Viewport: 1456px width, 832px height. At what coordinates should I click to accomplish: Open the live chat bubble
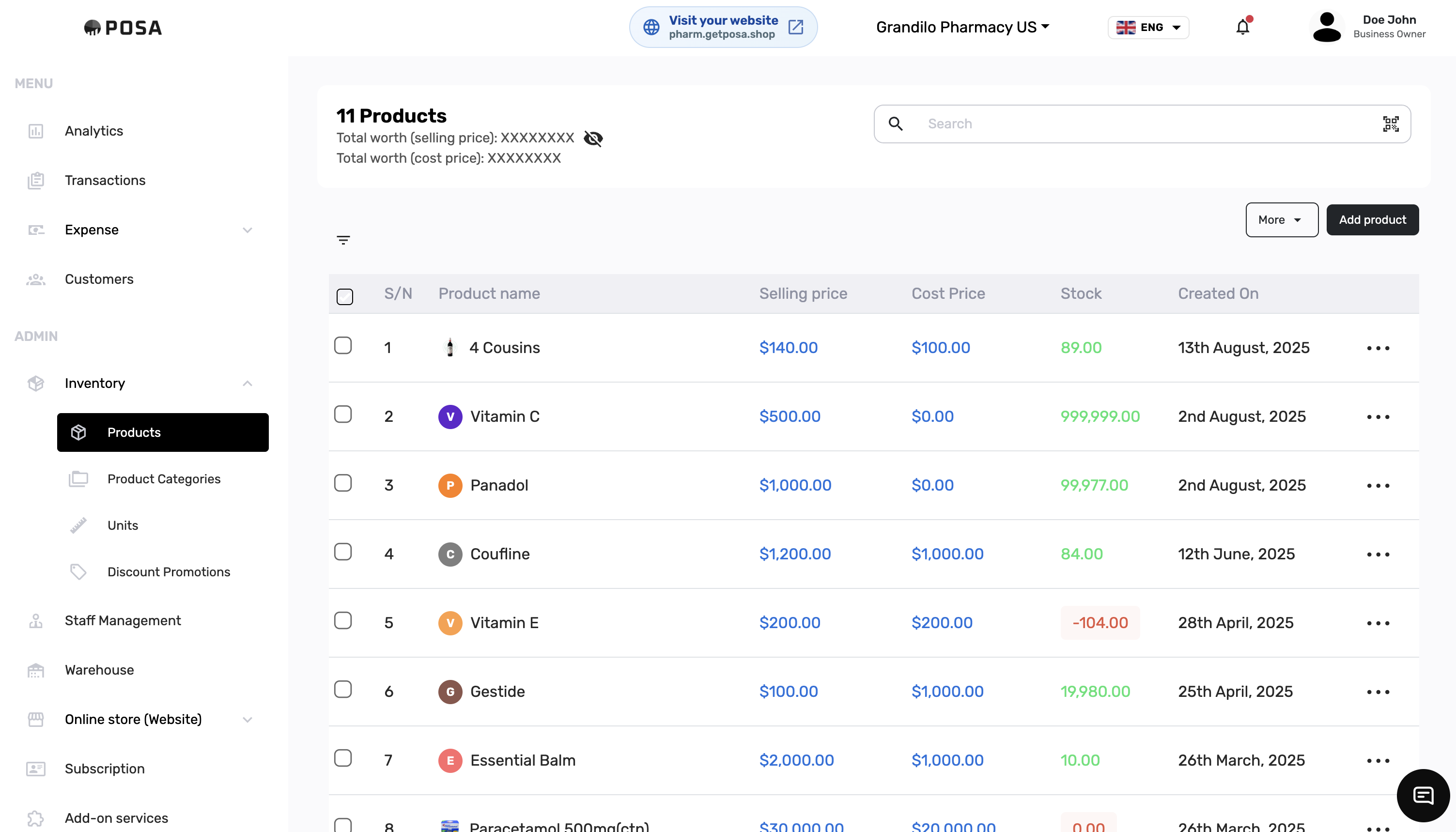1423,795
